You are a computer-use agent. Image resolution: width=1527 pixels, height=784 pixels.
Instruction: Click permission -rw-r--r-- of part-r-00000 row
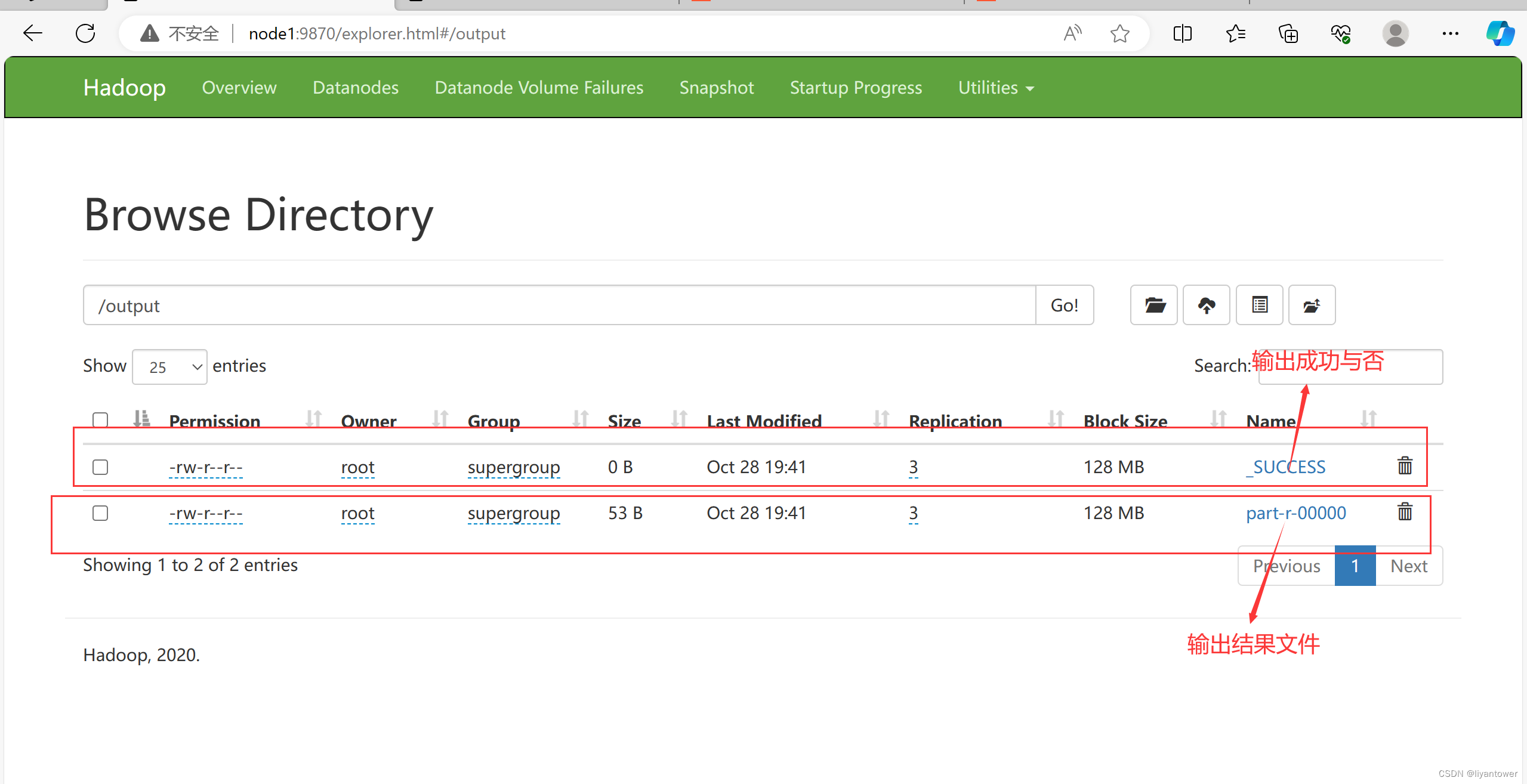coord(206,513)
